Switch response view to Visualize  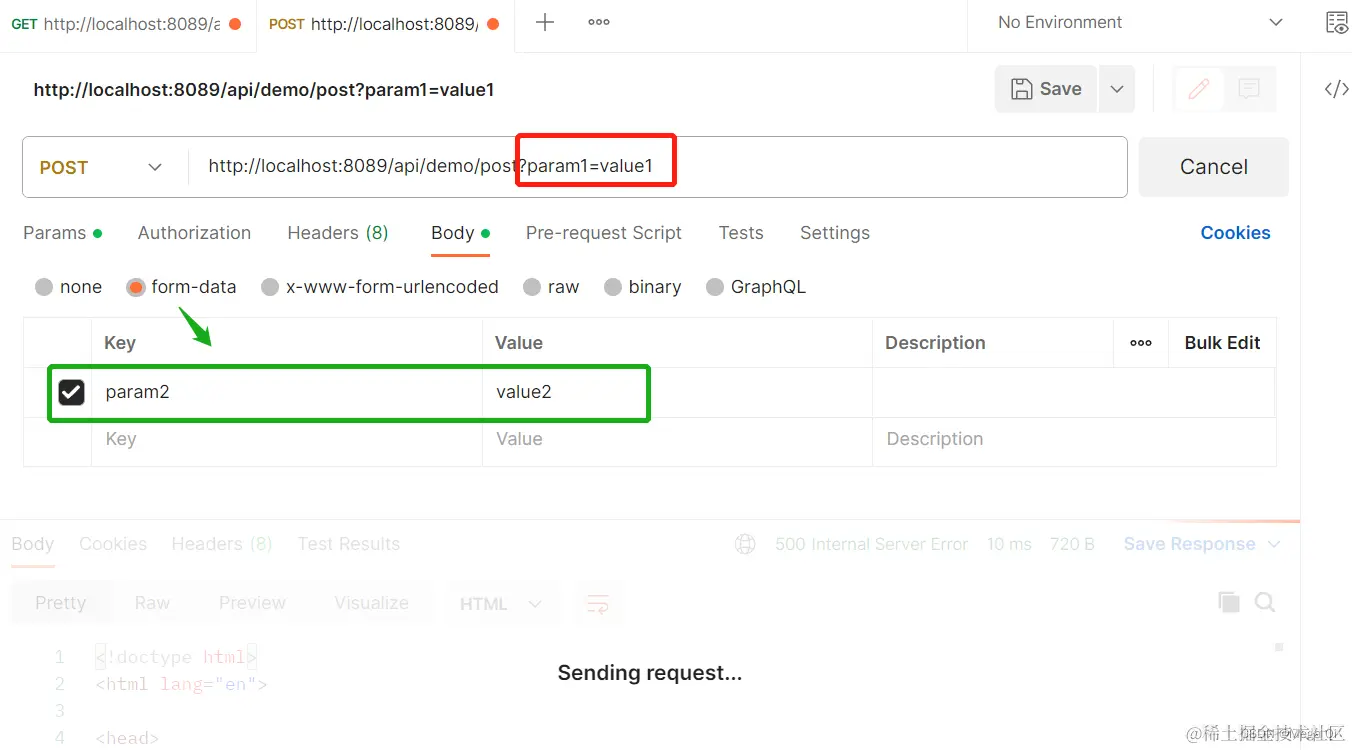coord(372,603)
